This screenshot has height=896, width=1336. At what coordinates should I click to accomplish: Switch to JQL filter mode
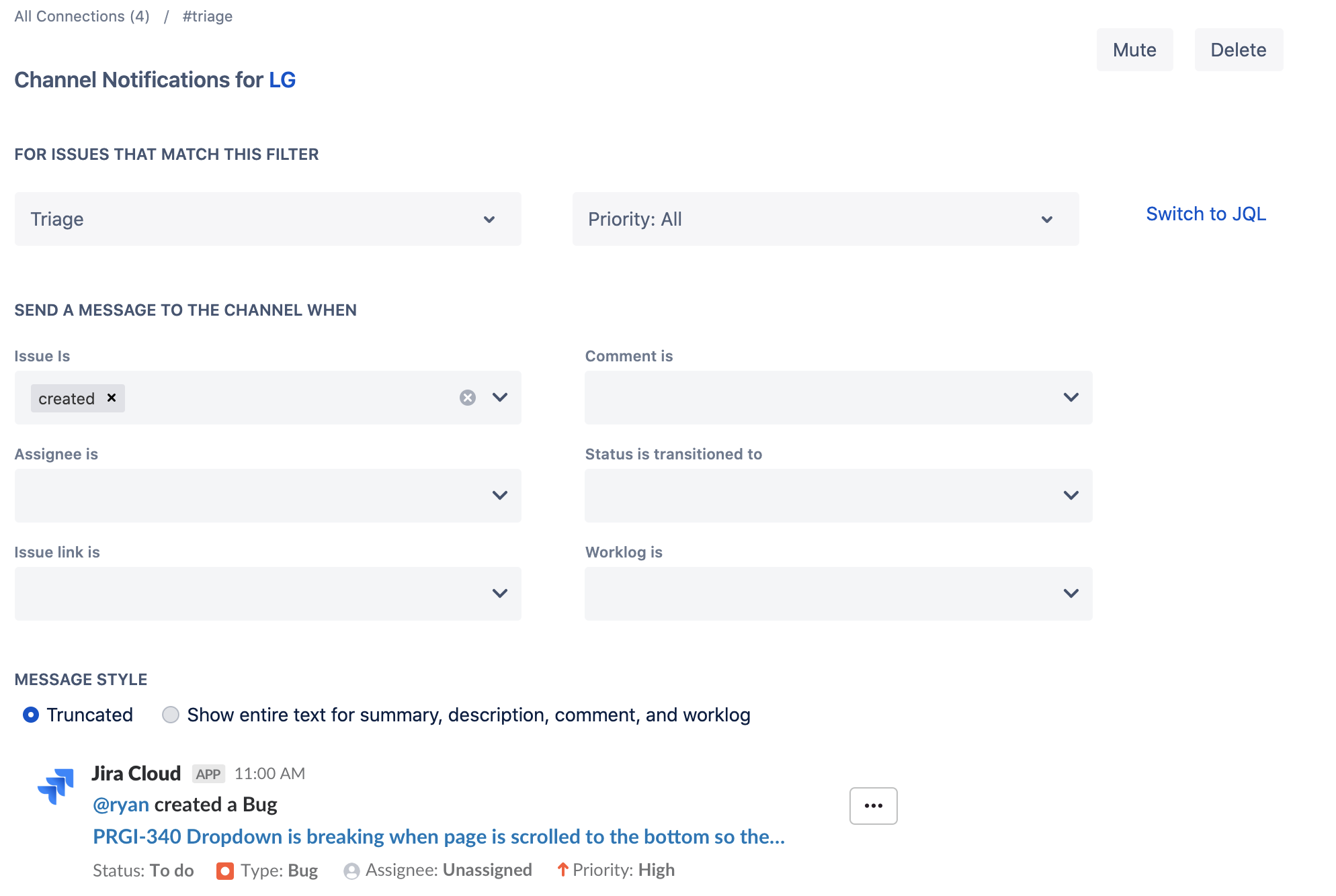point(1206,214)
